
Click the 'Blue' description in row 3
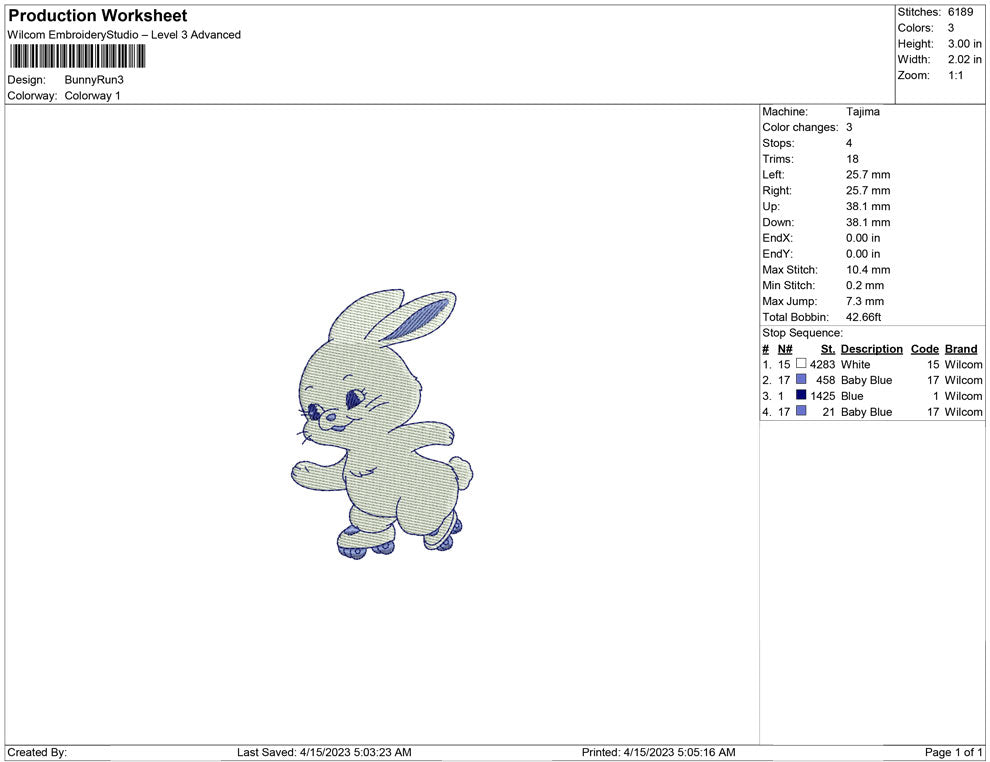[852, 396]
